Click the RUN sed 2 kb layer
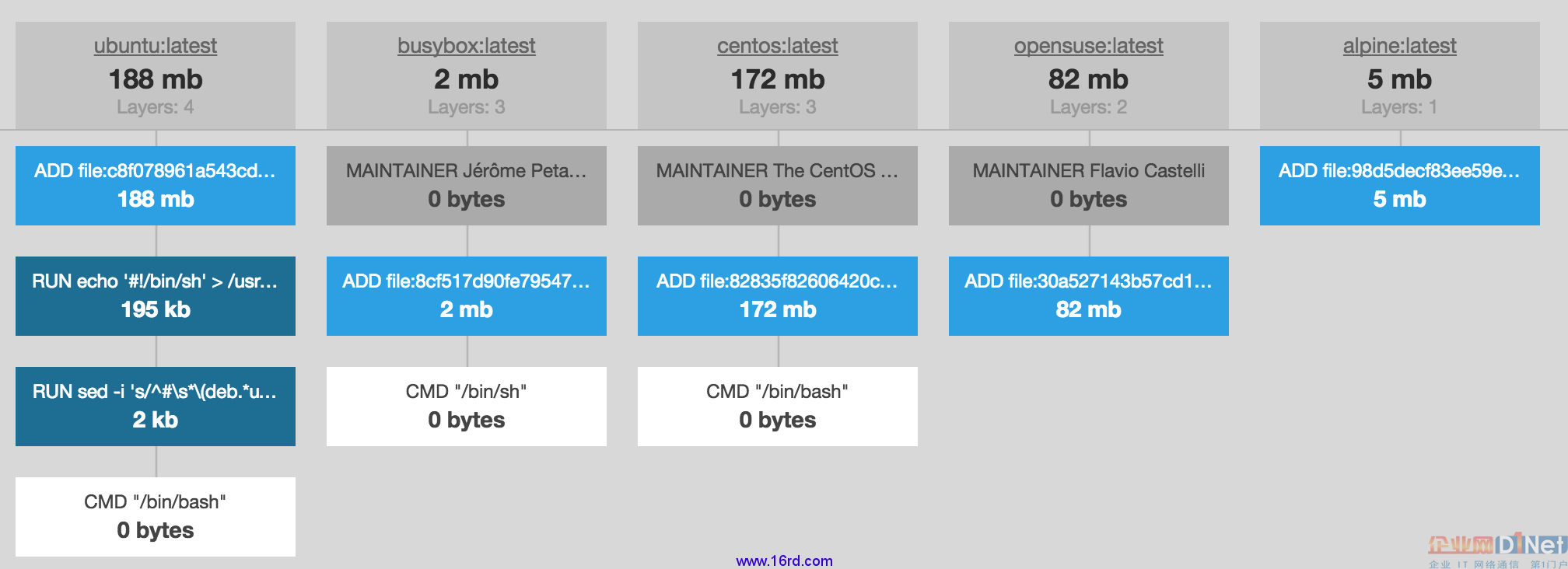 (156, 407)
